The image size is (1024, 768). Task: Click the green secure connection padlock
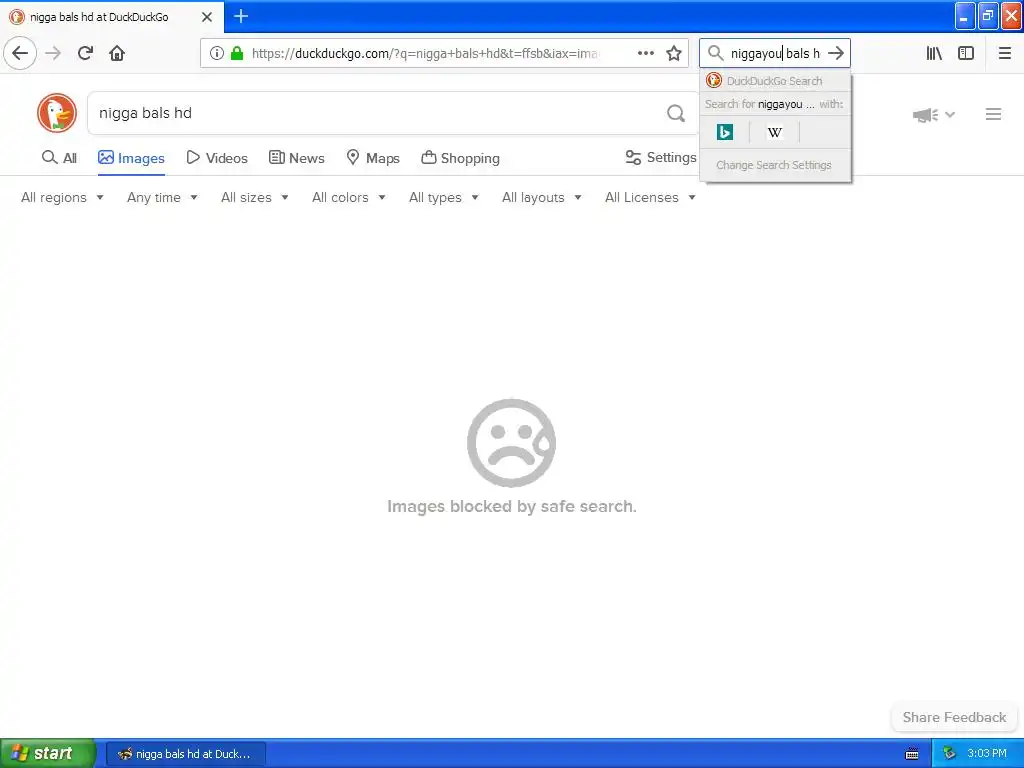(x=237, y=54)
